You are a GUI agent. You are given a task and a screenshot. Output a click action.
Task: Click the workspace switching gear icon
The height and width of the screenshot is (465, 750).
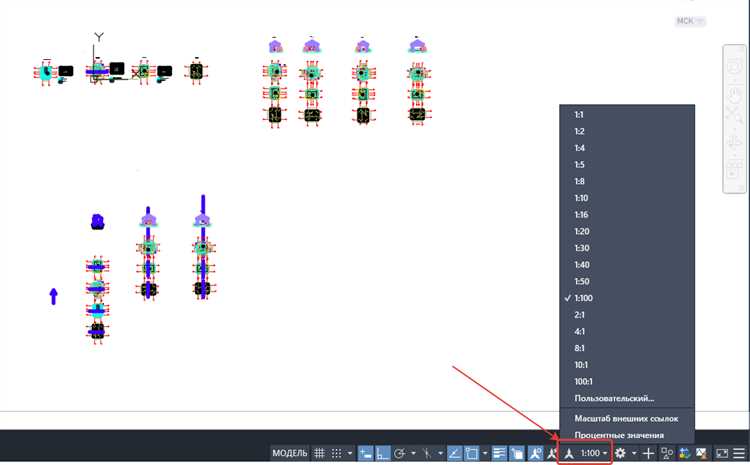620,453
